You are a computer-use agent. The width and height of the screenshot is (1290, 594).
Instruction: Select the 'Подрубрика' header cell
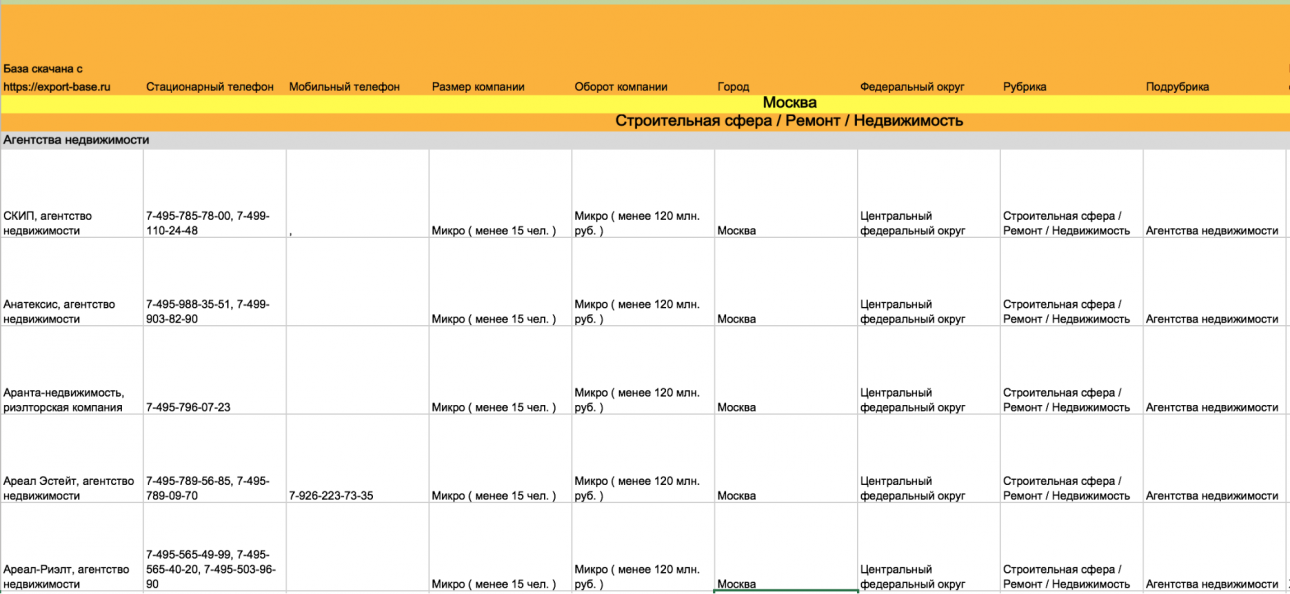[x=1215, y=50]
